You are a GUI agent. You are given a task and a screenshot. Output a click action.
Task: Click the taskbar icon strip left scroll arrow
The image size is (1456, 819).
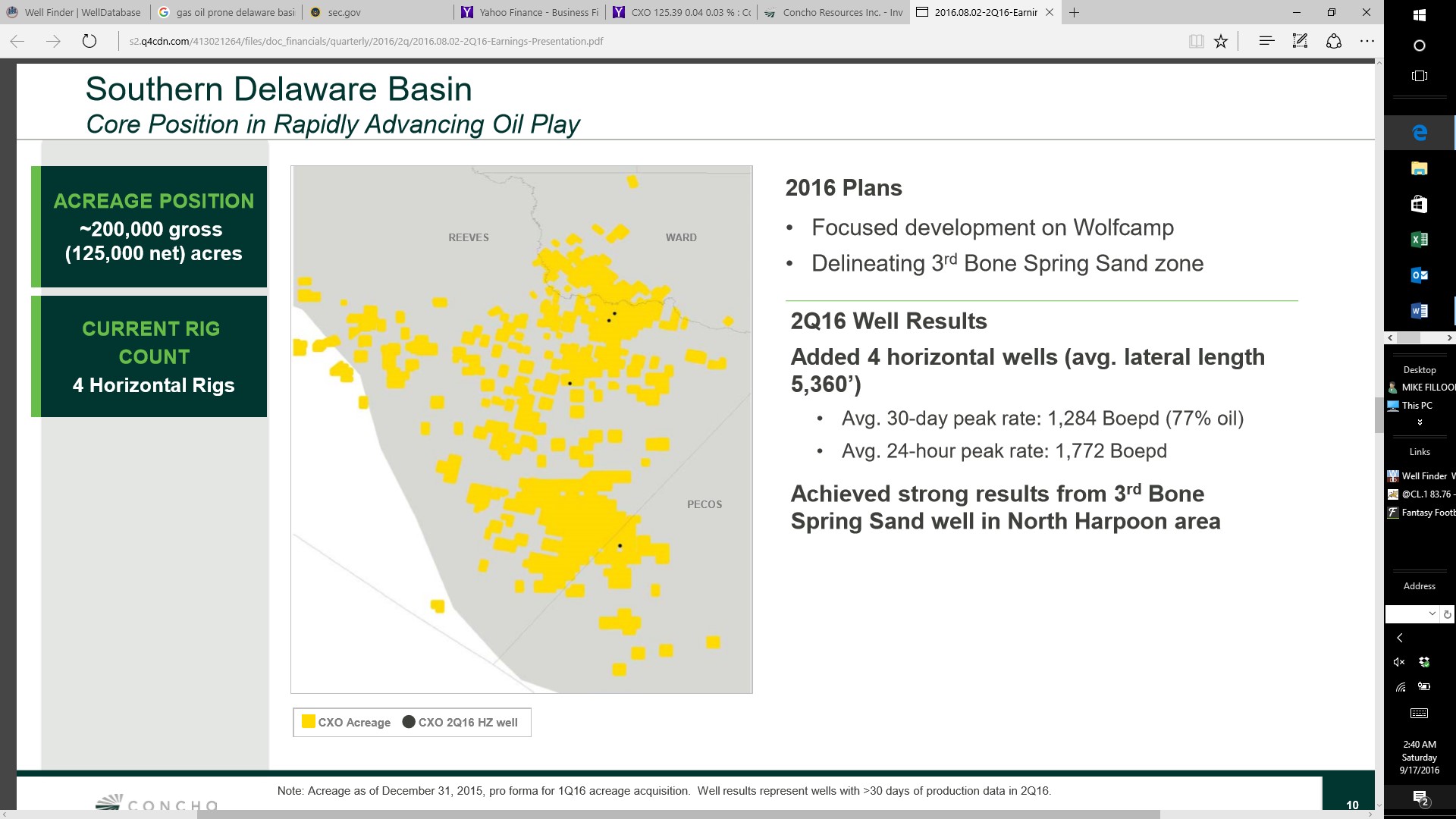[1390, 338]
